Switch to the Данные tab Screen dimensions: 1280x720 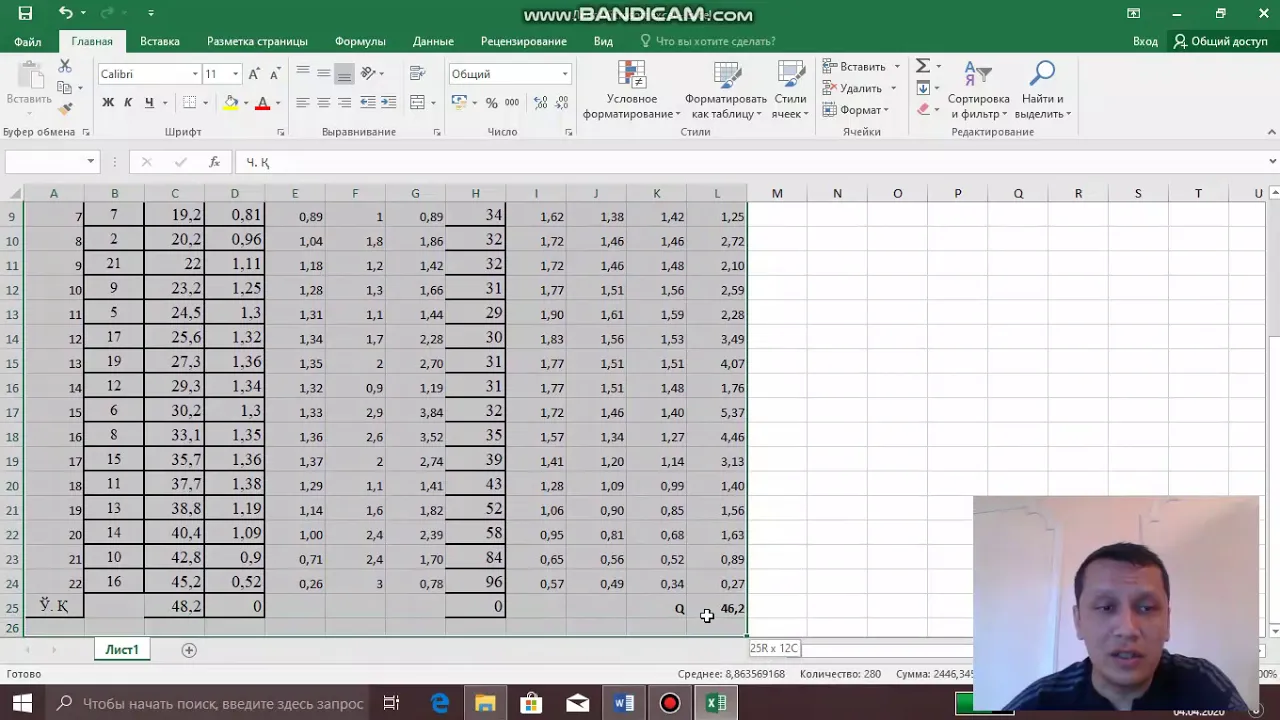tap(433, 42)
